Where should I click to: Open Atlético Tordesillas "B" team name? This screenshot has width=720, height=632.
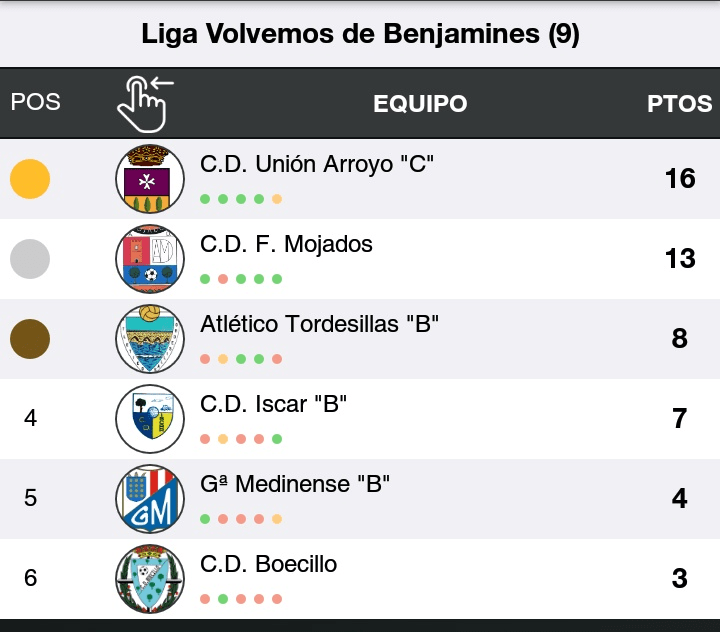320,324
